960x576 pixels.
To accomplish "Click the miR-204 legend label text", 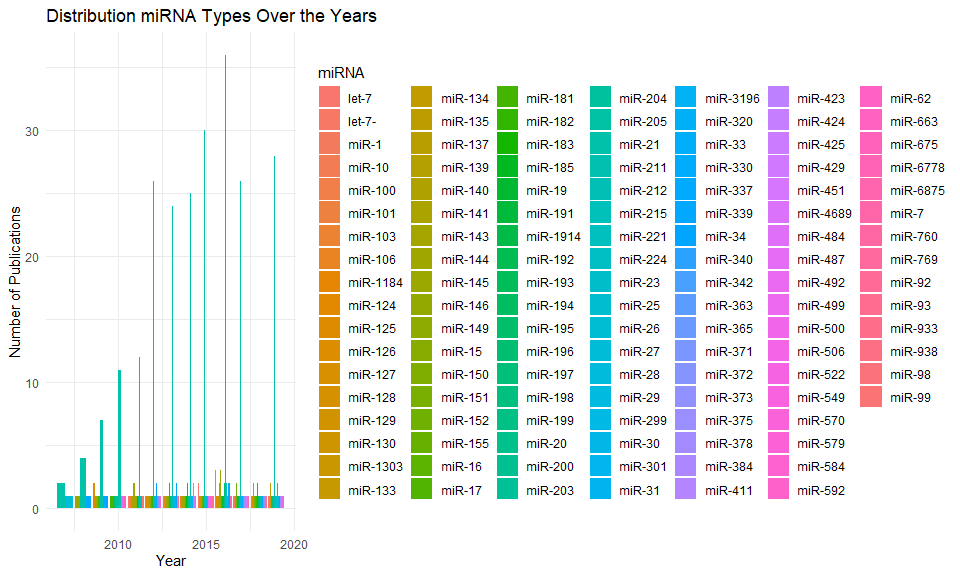I will coord(642,98).
